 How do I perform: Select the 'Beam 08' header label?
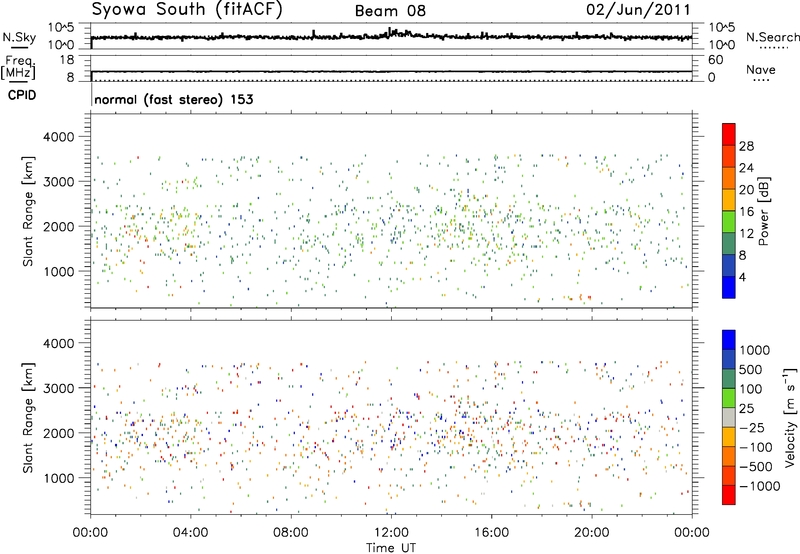pyautogui.click(x=390, y=11)
